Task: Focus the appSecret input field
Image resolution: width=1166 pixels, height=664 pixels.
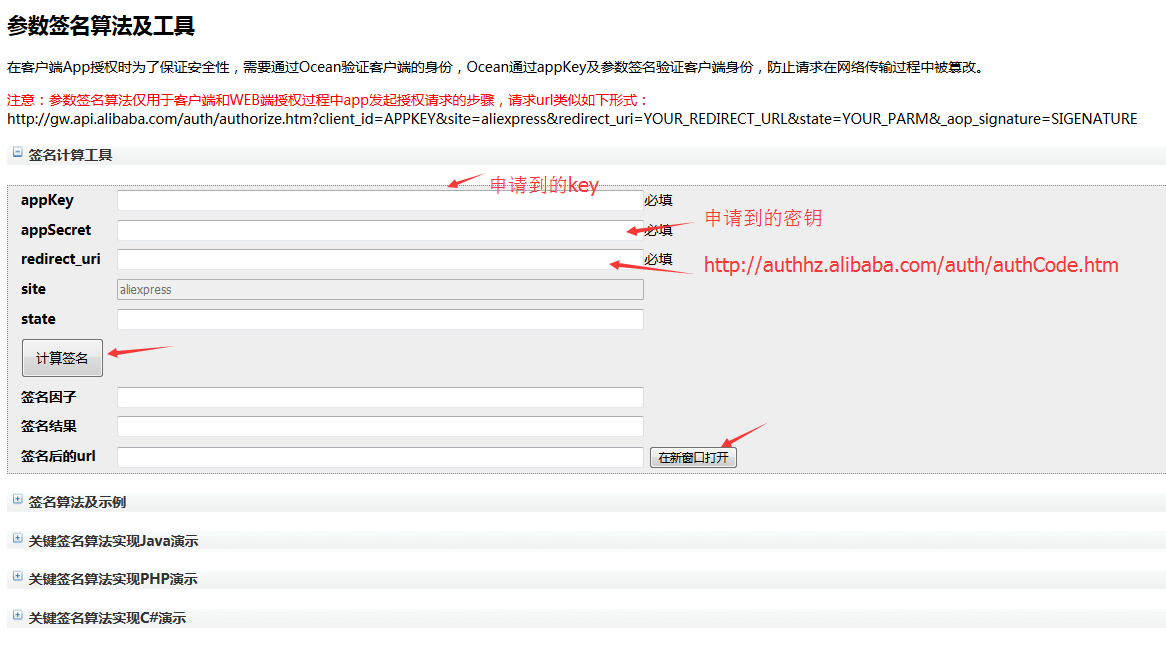Action: pyautogui.click(x=380, y=231)
